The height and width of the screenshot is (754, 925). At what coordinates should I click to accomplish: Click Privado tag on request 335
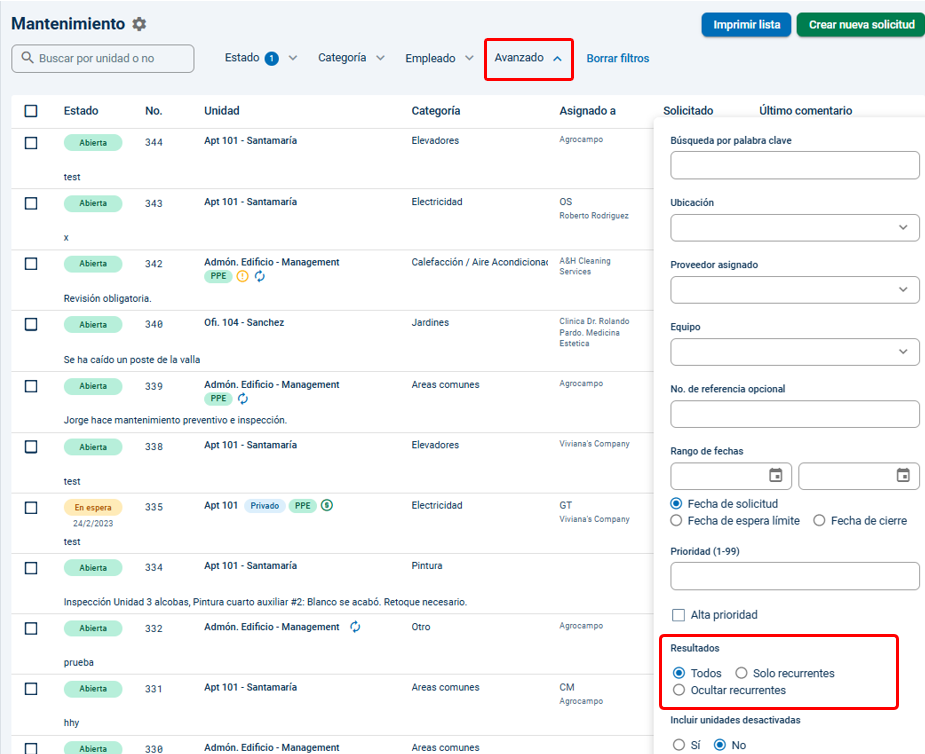click(264, 506)
